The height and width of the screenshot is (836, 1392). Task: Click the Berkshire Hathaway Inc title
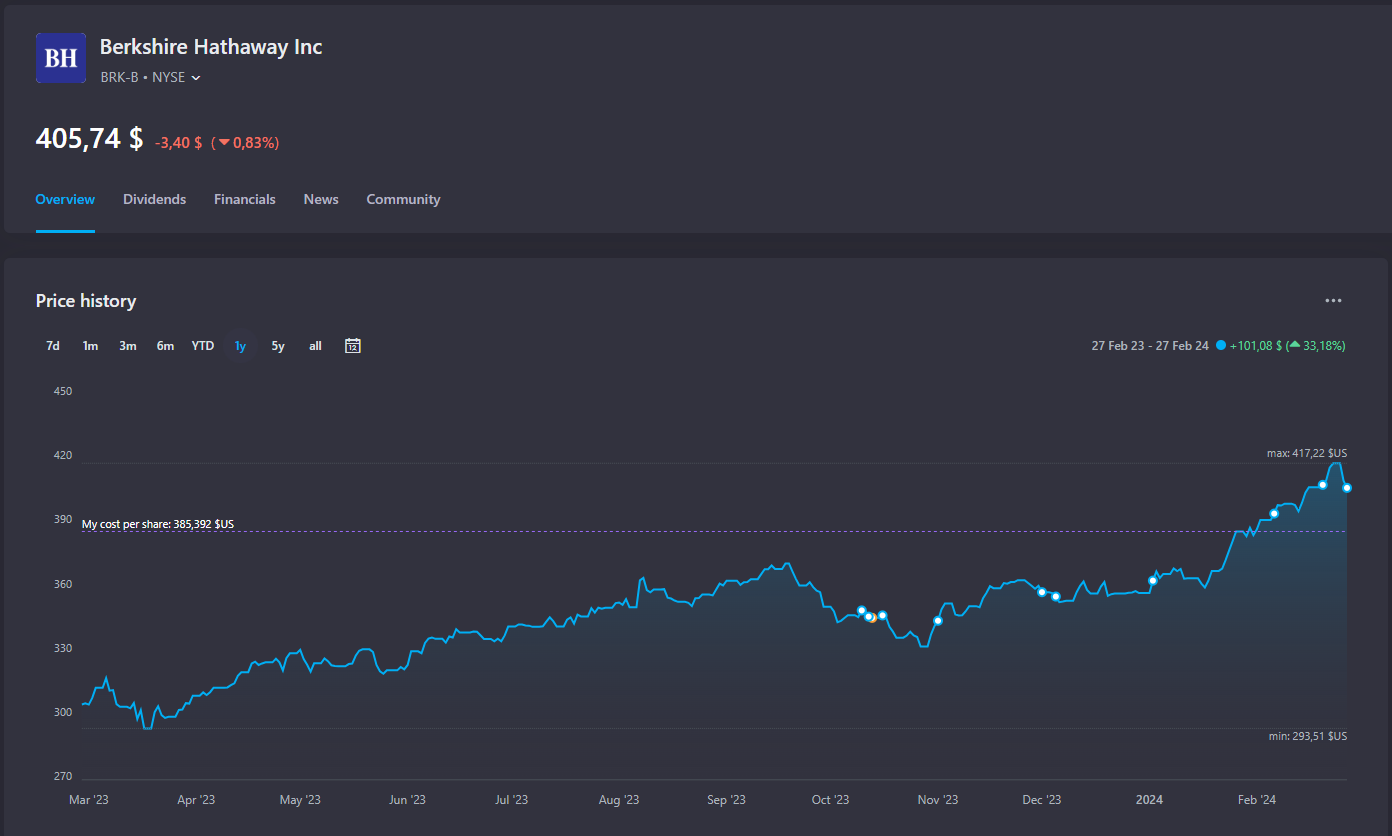pos(211,47)
